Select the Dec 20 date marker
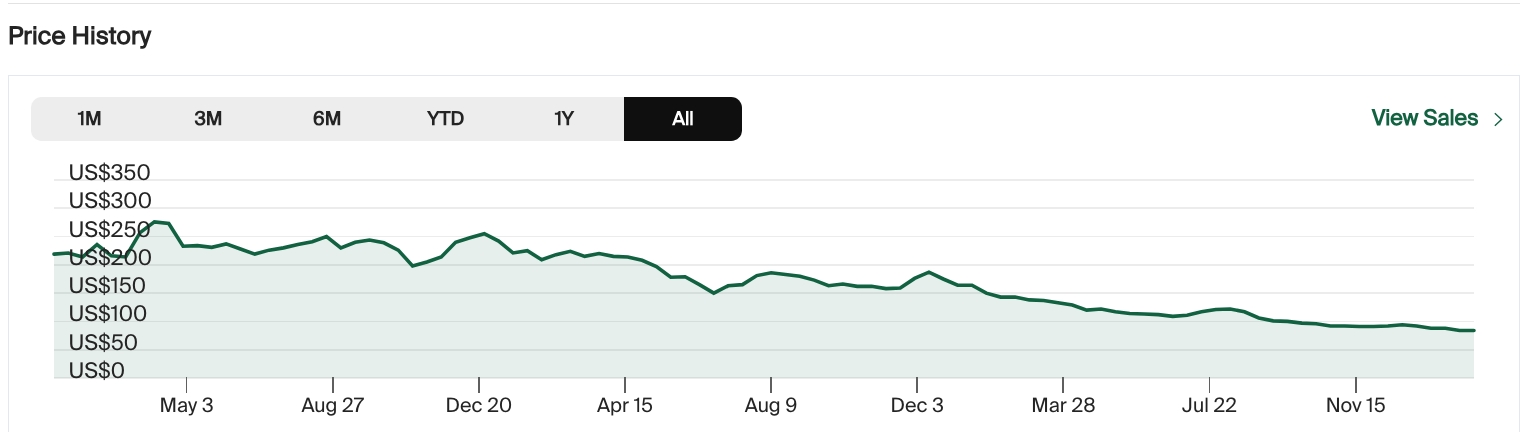 click(x=479, y=406)
